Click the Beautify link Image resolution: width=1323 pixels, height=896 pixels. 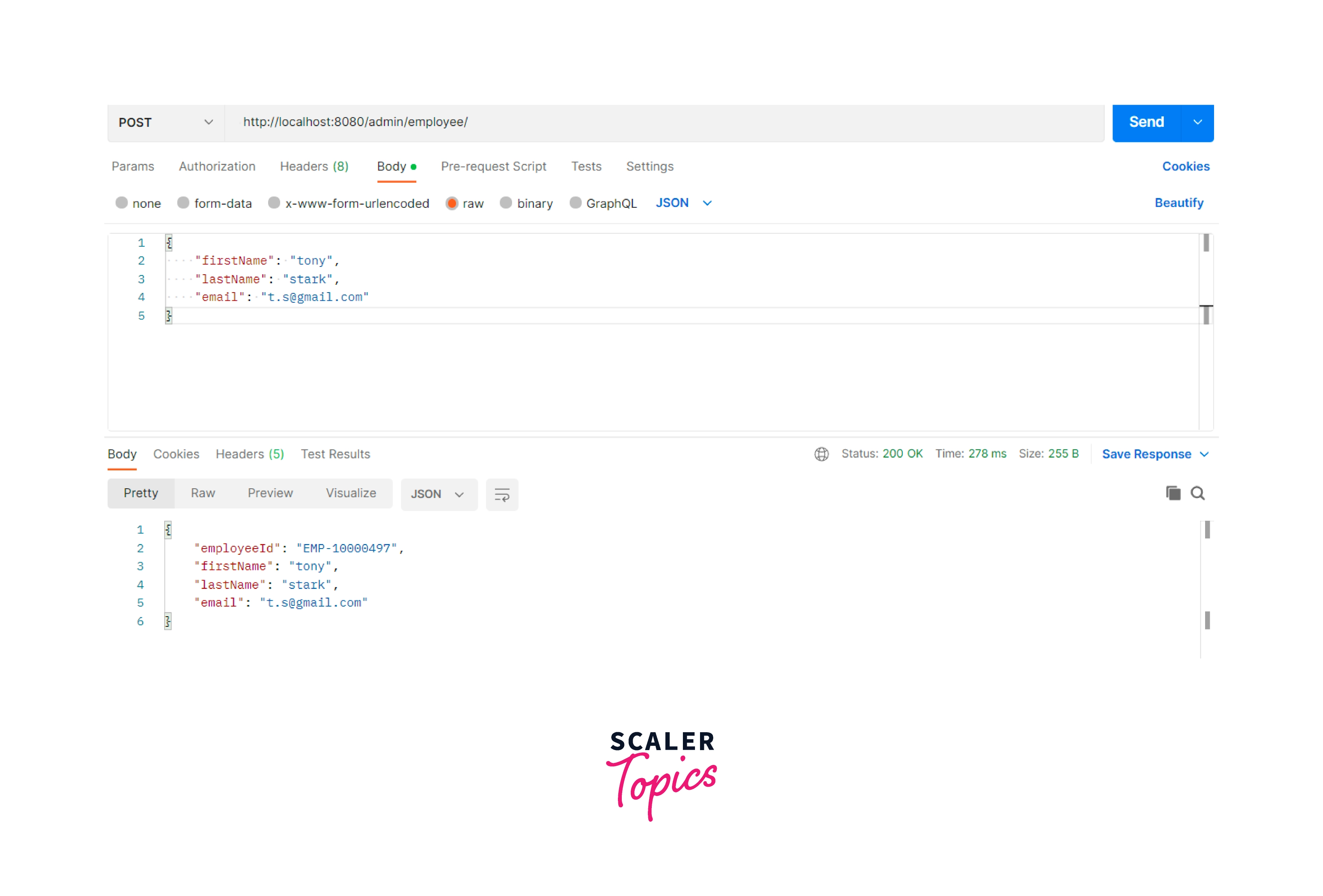click(x=1179, y=203)
